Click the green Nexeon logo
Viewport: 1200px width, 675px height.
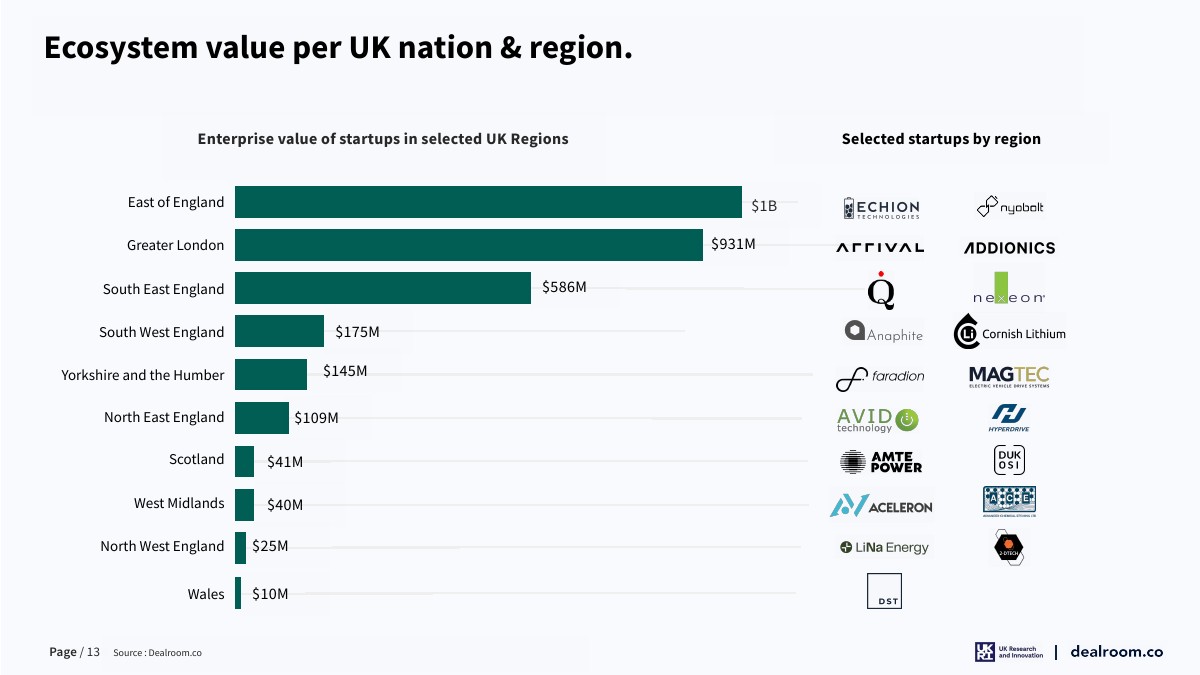pyautogui.click(x=1009, y=288)
